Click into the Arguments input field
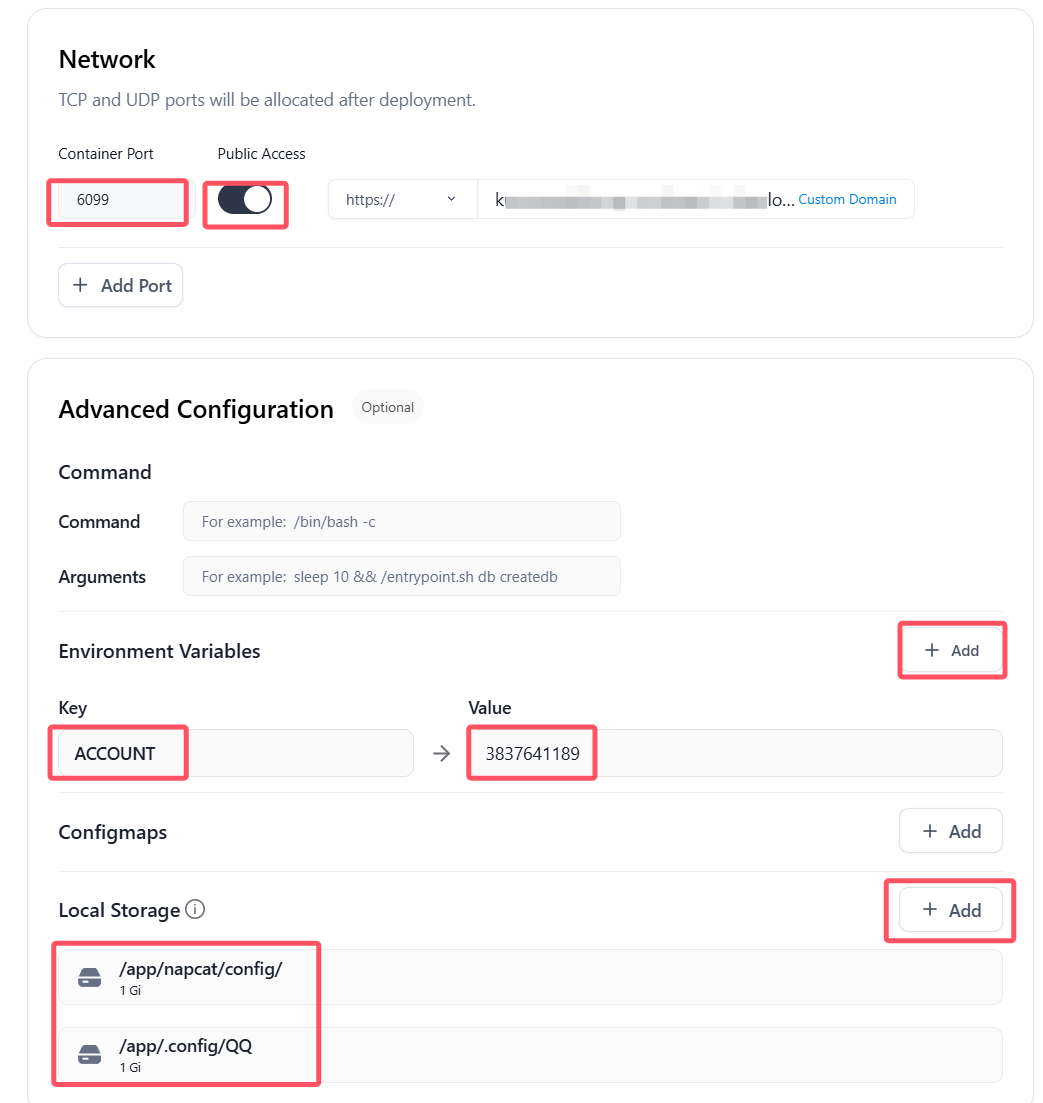This screenshot has width=1043, height=1103. (402, 576)
